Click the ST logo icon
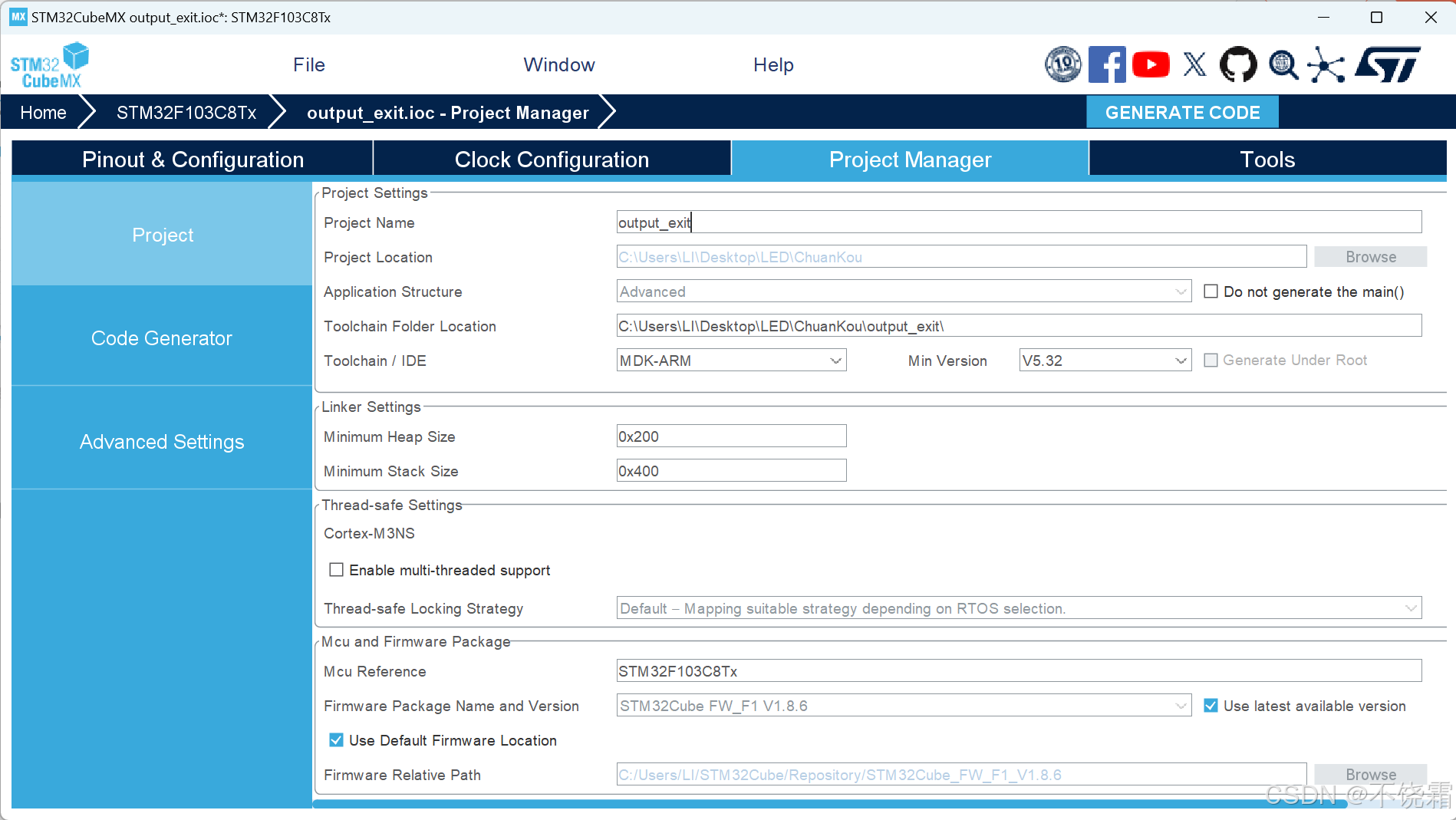The width and height of the screenshot is (1456, 820). (1388, 64)
